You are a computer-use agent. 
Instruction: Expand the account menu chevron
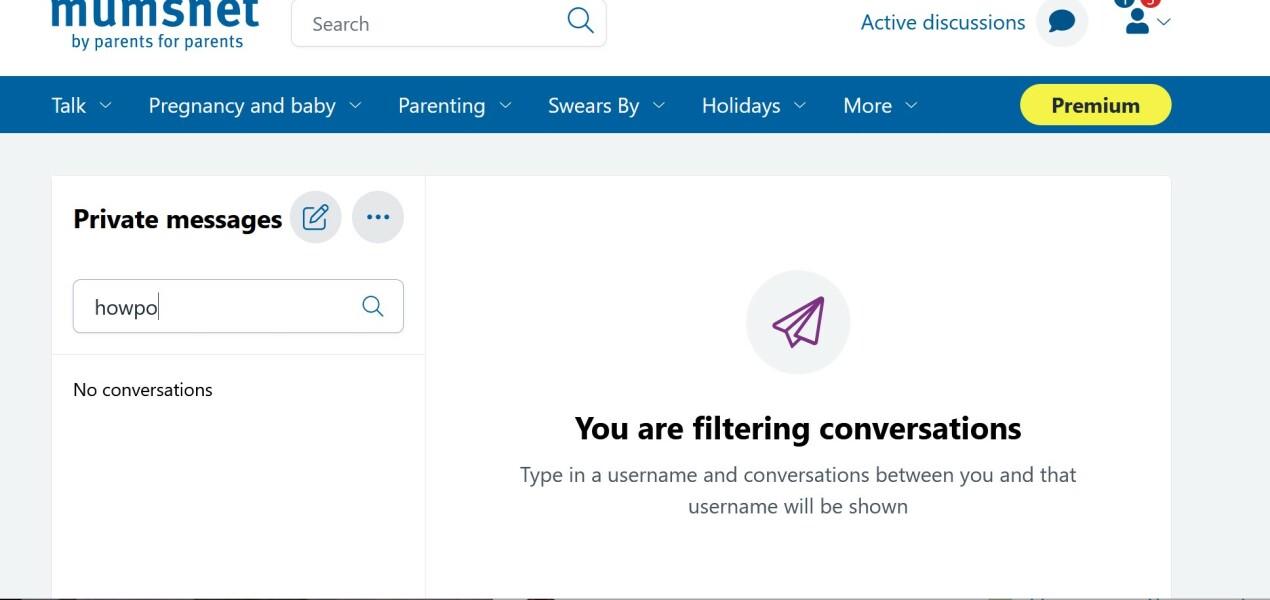(x=1163, y=22)
